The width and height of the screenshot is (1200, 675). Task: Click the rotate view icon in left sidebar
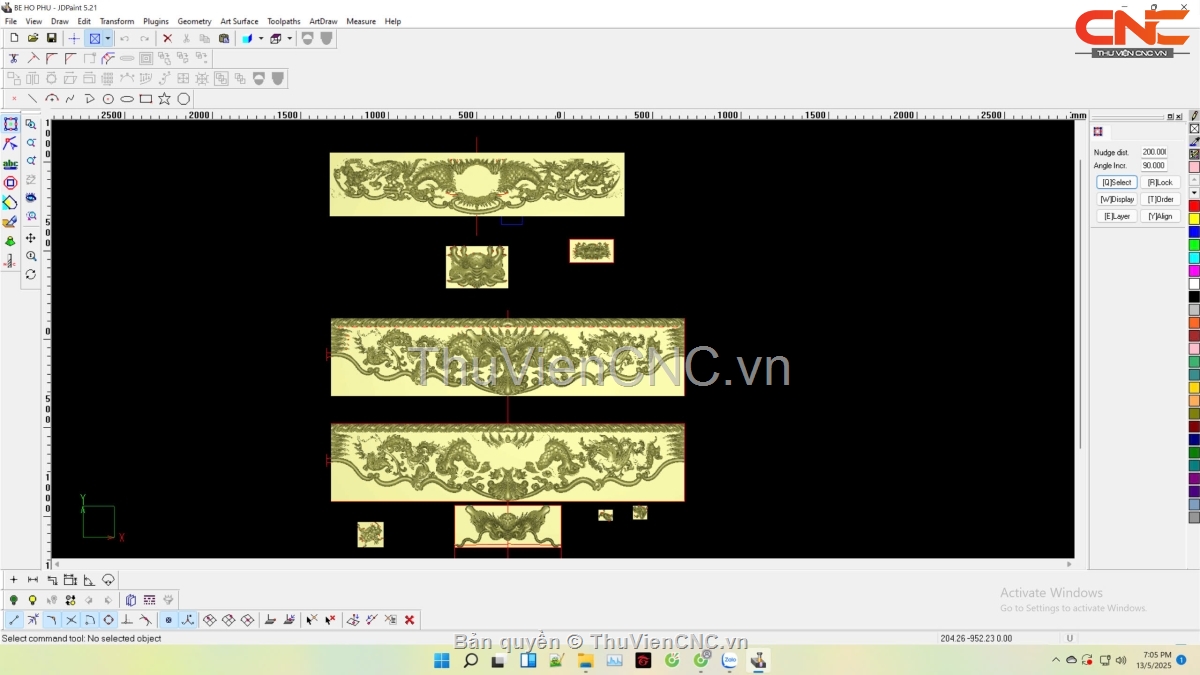[31, 274]
